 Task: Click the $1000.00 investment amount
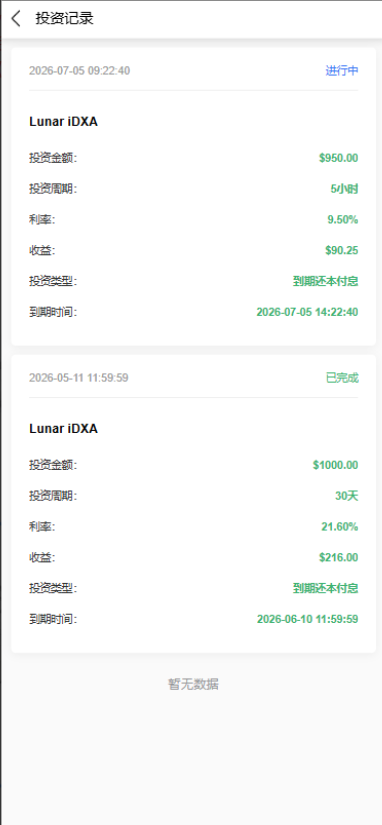click(335, 465)
